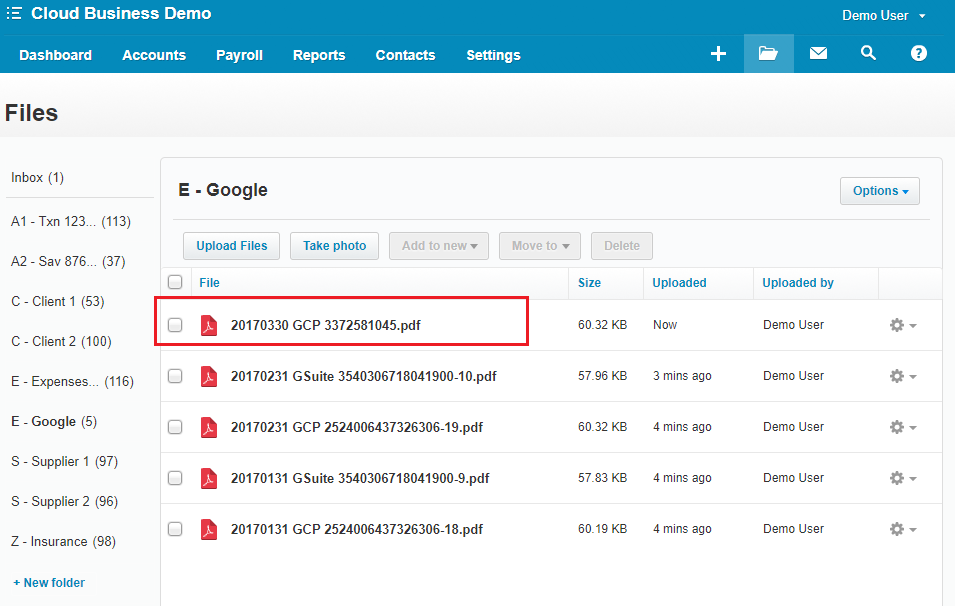Viewport: 955px width, 606px height.
Task: Open gear menu for GCP 2524006437326306-19.pdf
Action: [x=903, y=428]
